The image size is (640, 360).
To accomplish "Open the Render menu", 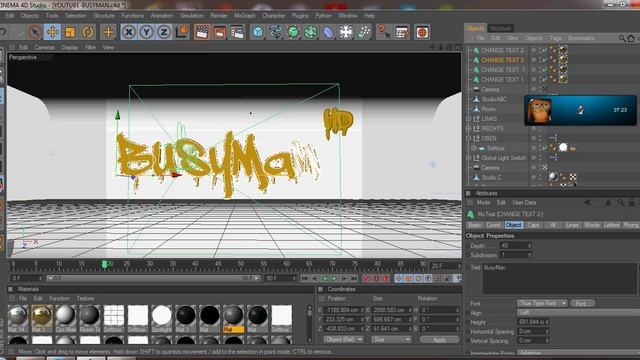I will click(219, 16).
